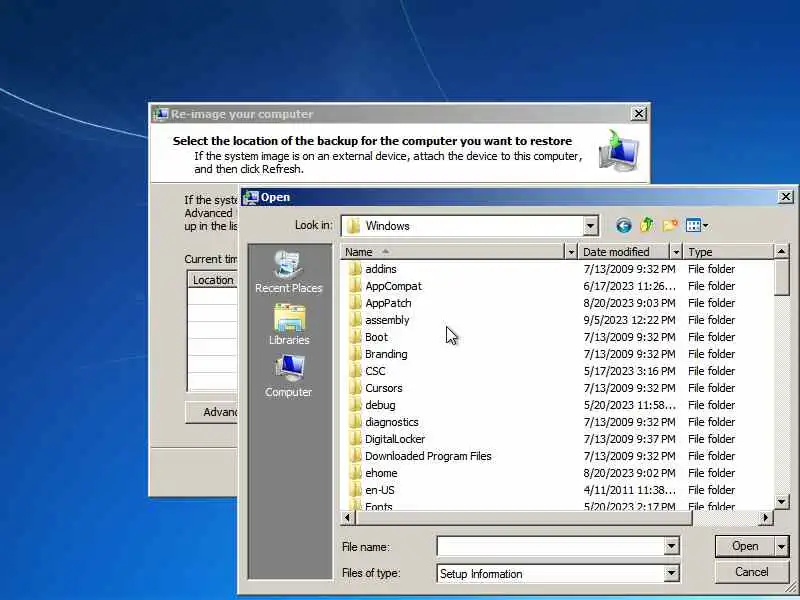Click File folder type in addins row

[x=711, y=269]
